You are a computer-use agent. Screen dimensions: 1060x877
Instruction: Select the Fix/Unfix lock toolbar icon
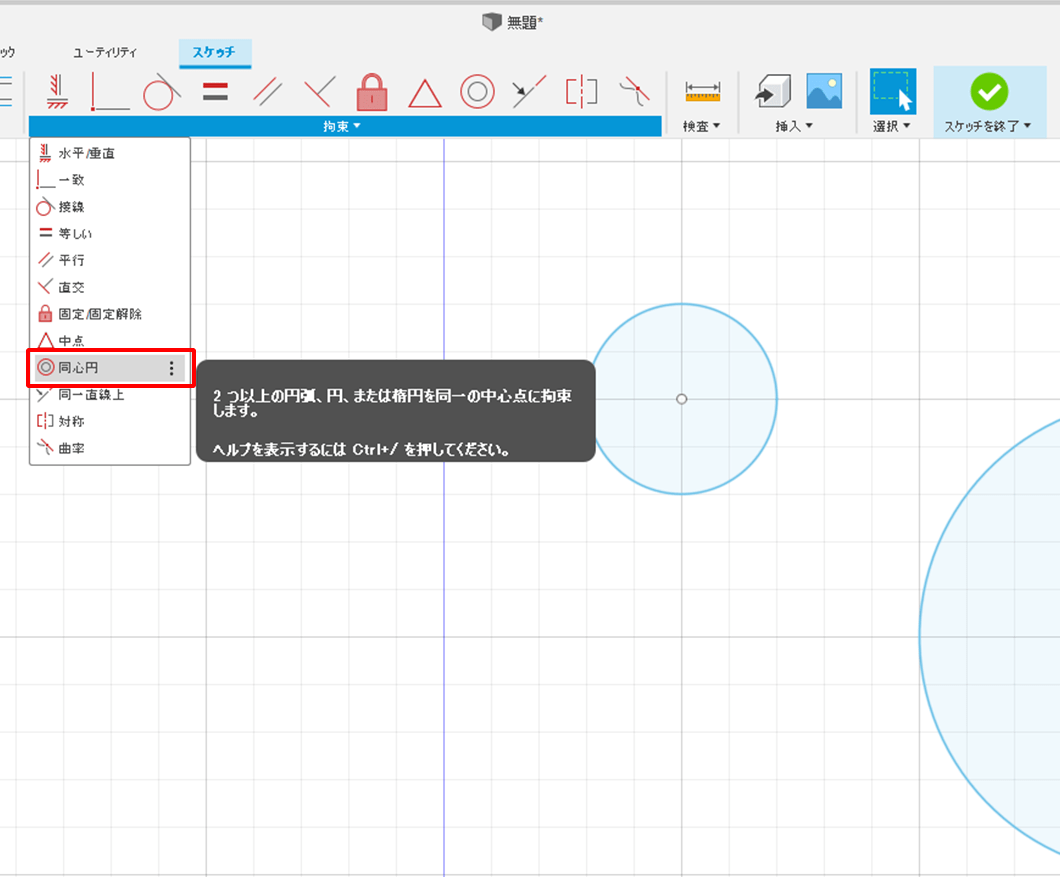372,91
